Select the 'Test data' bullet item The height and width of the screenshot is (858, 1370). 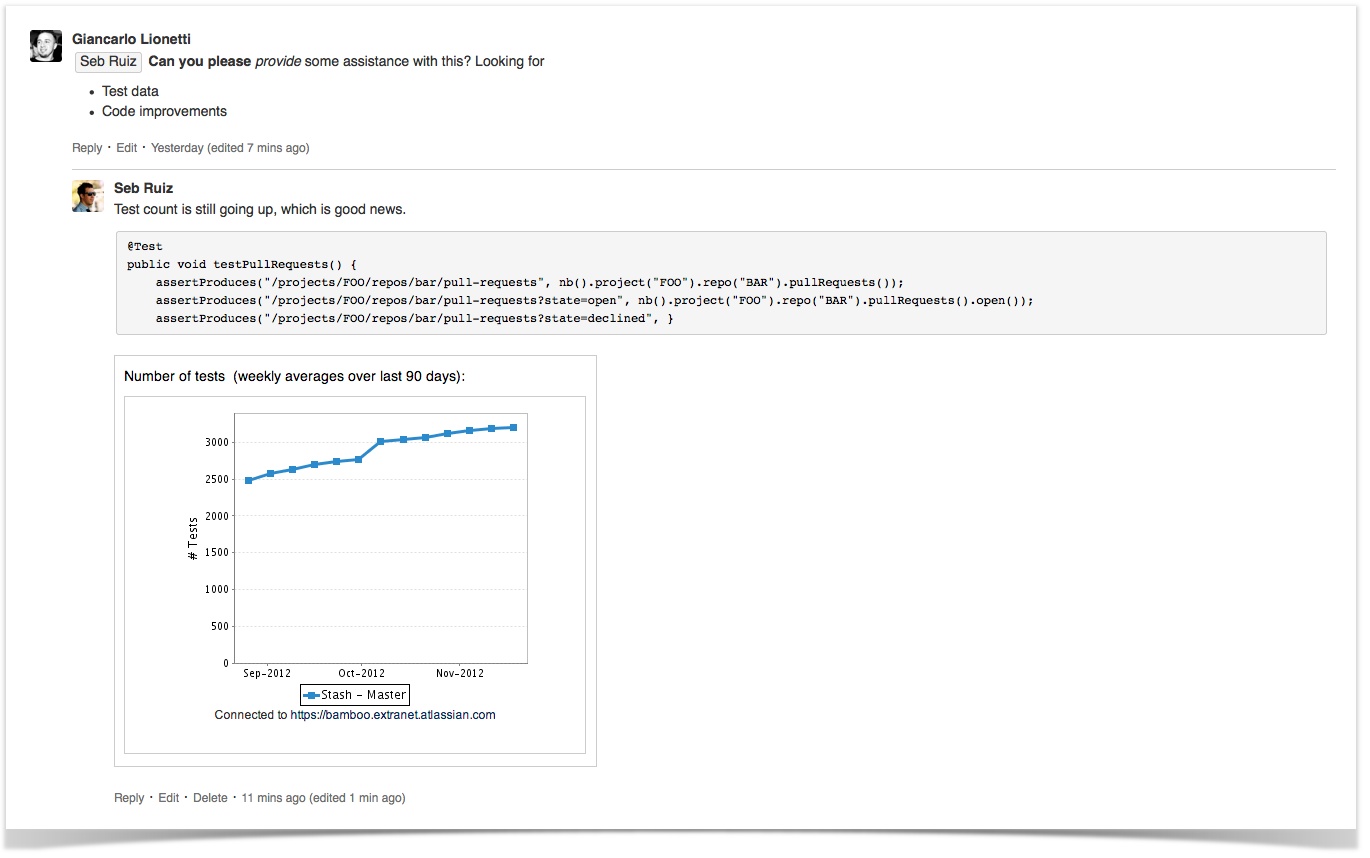(130, 91)
